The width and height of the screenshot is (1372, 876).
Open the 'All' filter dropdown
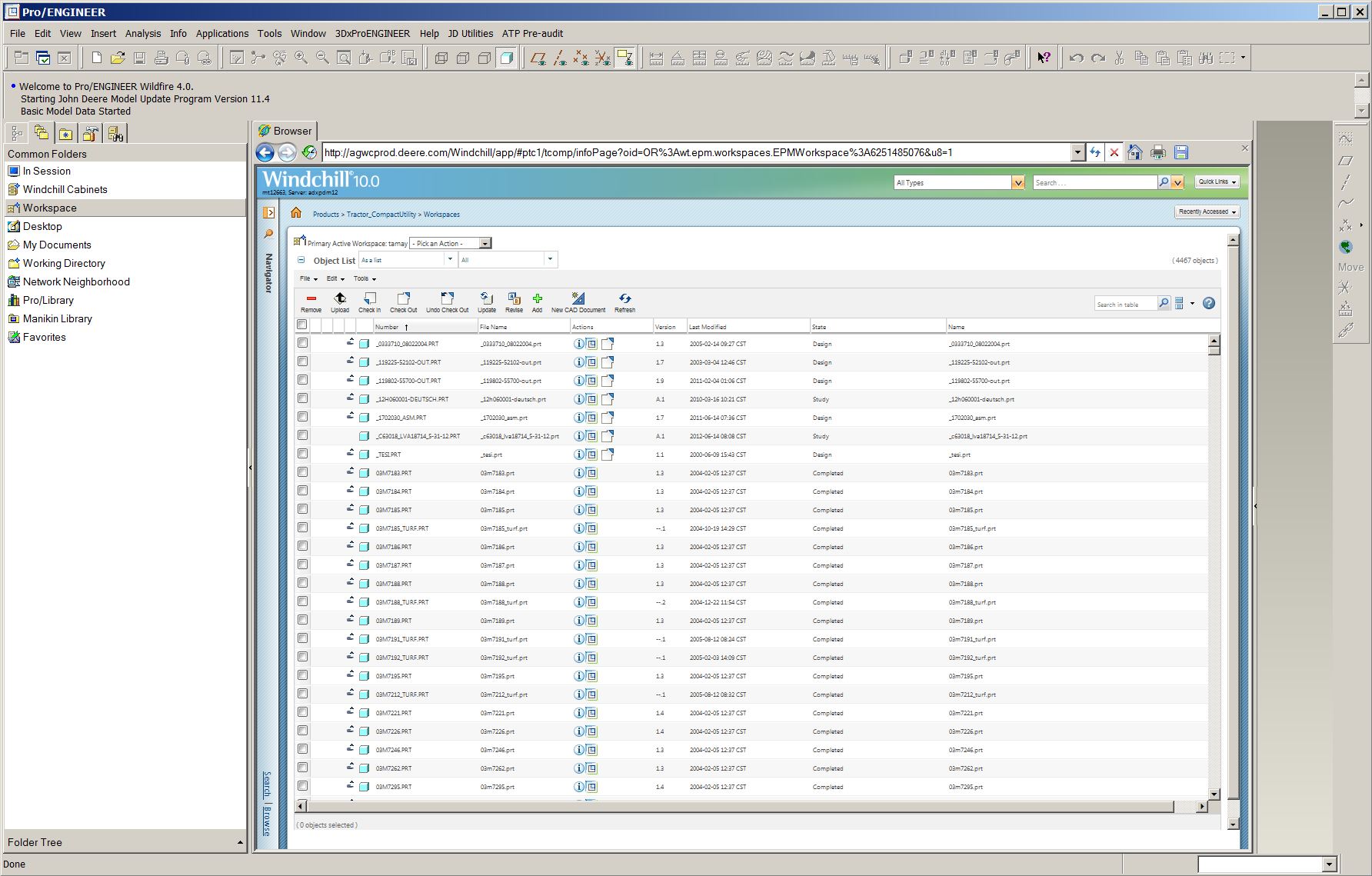pyautogui.click(x=508, y=260)
